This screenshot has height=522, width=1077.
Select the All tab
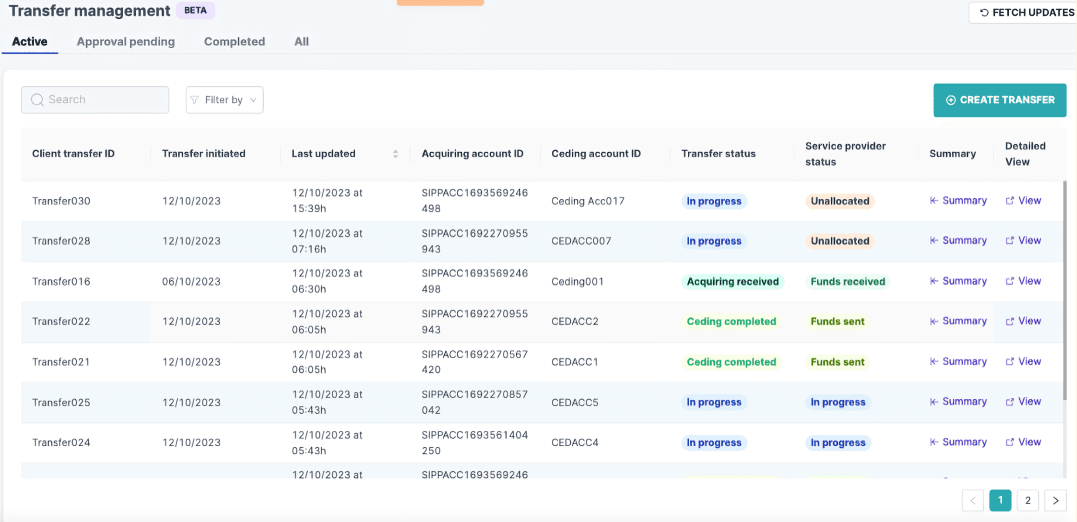(x=301, y=42)
